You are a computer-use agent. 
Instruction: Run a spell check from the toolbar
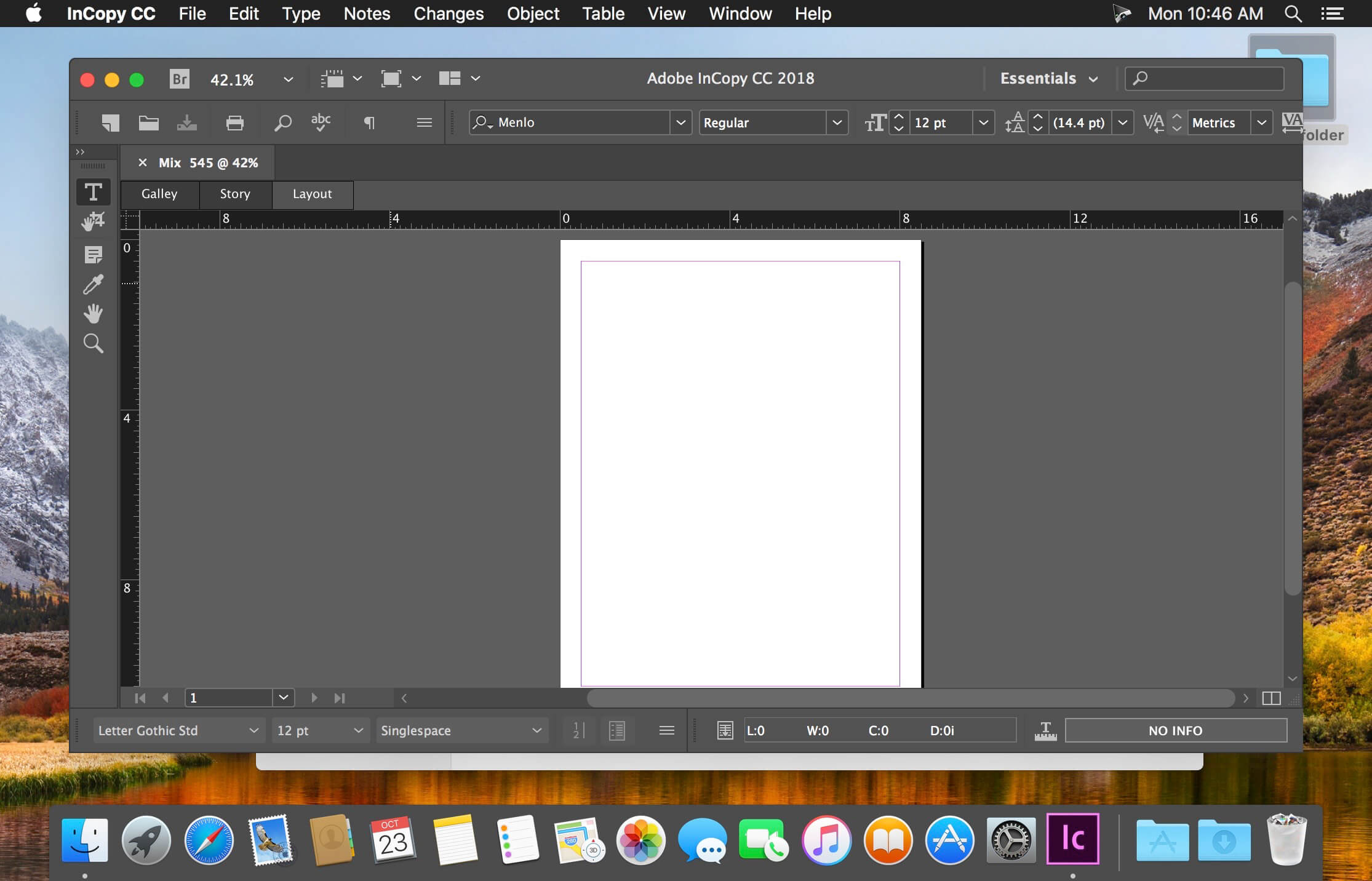coord(321,122)
